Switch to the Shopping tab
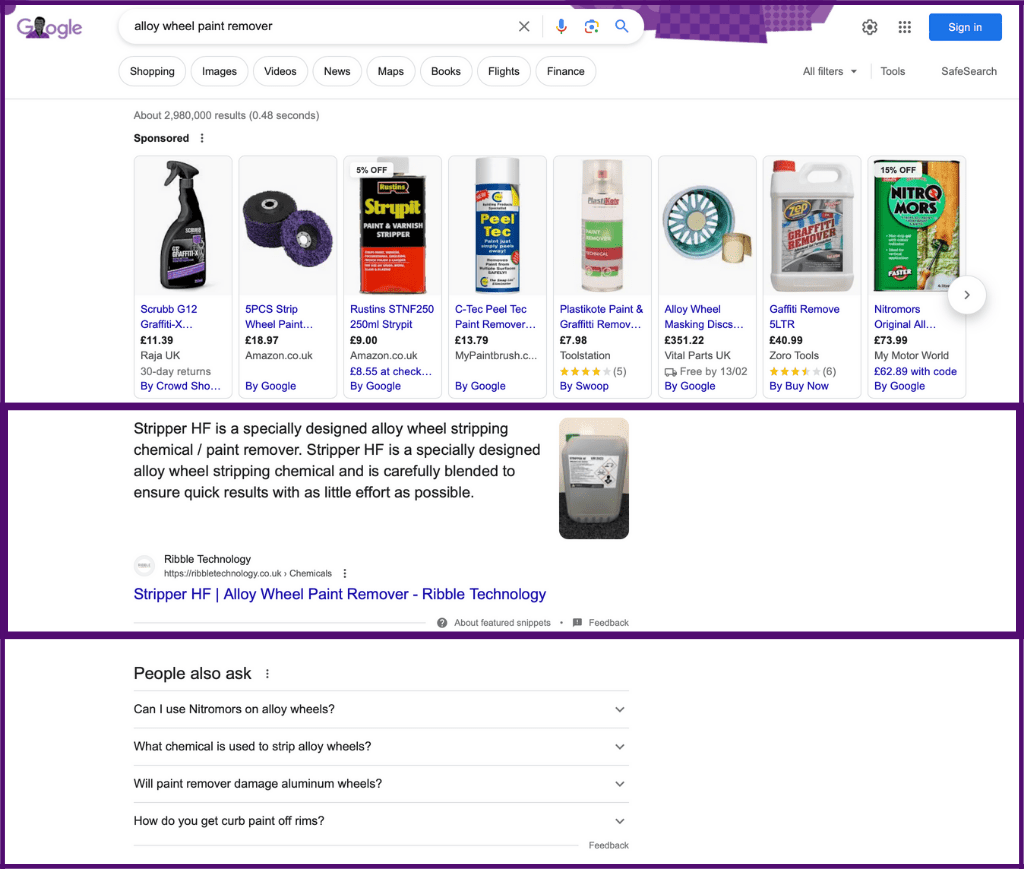Image resolution: width=1024 pixels, height=869 pixels. 152,71
